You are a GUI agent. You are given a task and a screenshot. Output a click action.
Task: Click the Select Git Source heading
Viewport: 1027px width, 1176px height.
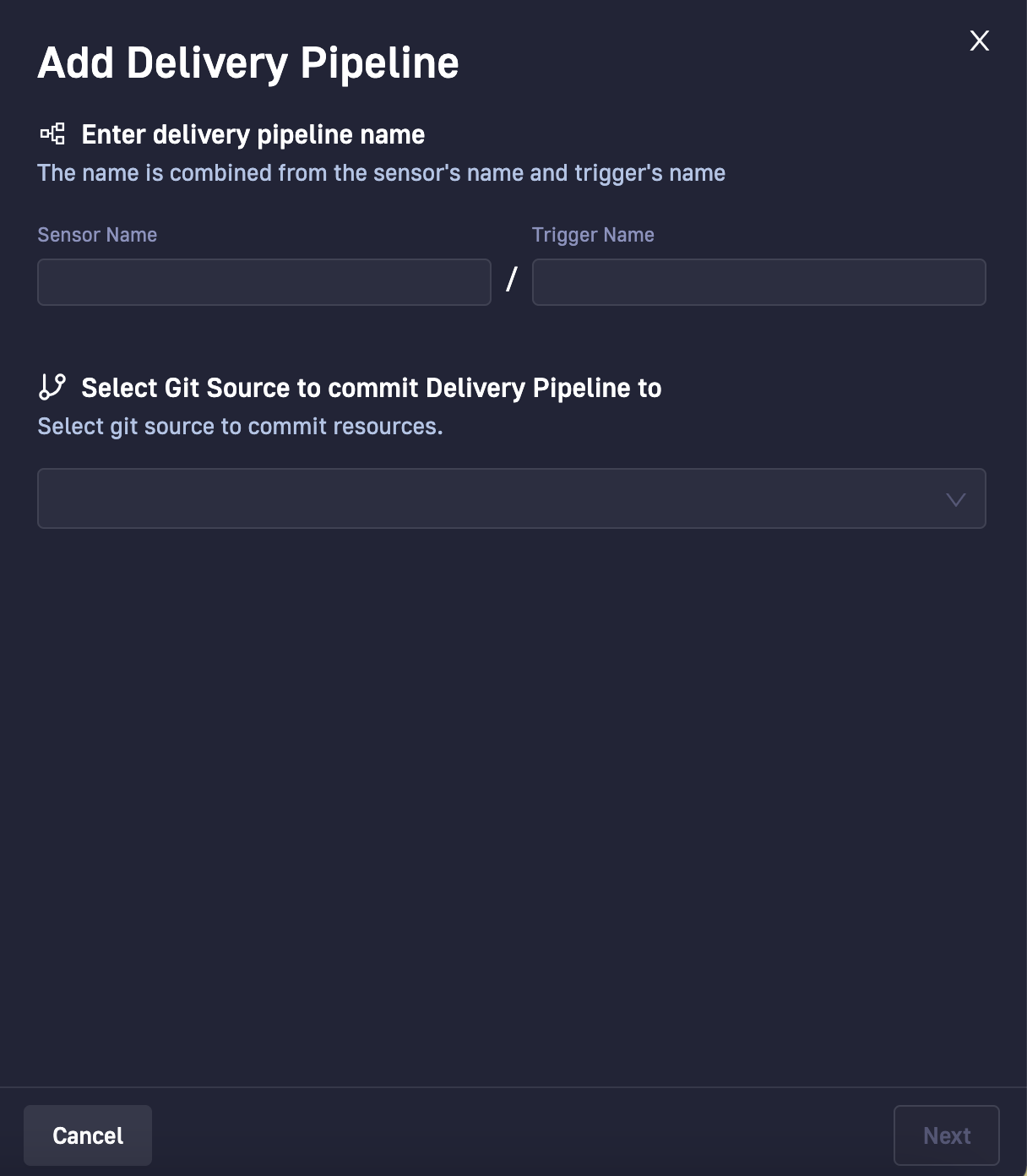pyautogui.click(x=372, y=388)
